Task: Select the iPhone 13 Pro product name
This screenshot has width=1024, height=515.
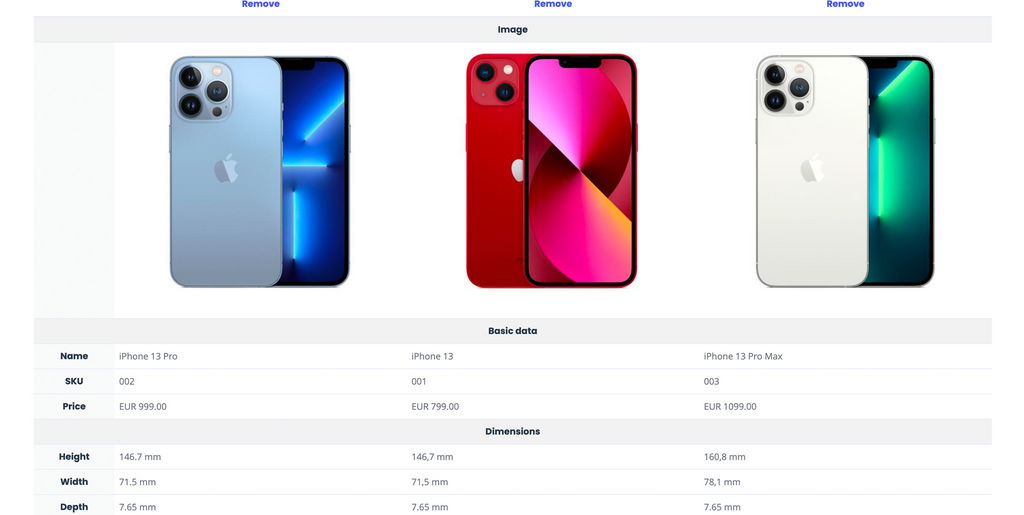Action: point(148,356)
